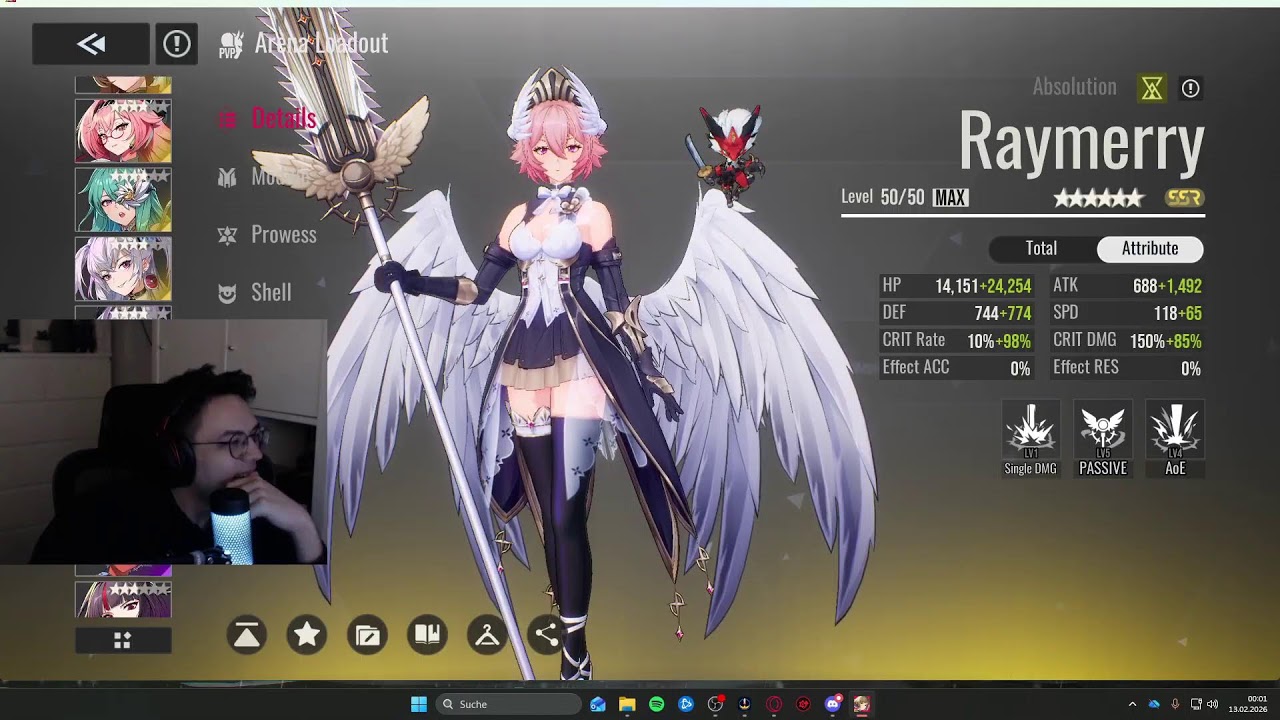The height and width of the screenshot is (720, 1280).
Task: Select pink-haired glasses character portrait
Action: tap(123, 131)
